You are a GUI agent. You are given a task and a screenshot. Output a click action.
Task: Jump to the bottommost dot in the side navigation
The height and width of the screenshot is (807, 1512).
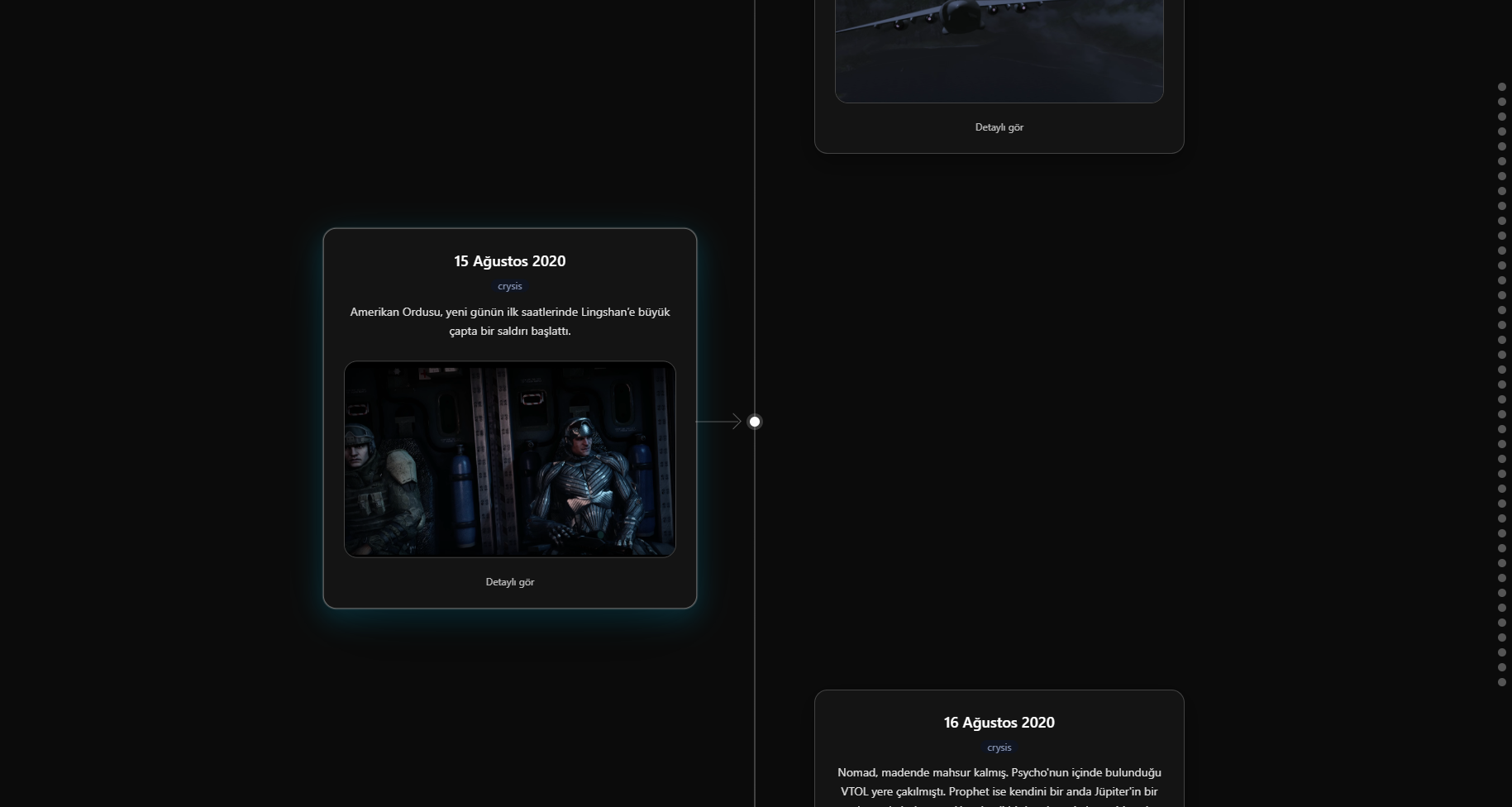1501,682
